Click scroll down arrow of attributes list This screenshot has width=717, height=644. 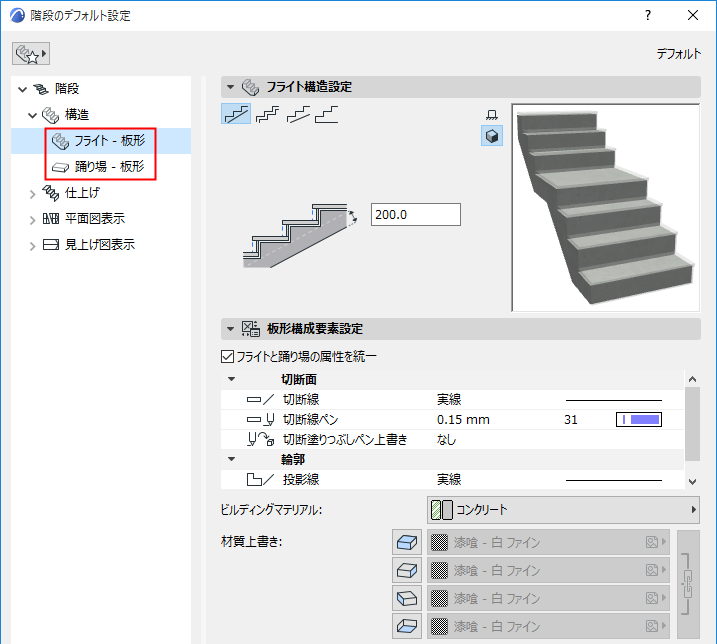(x=692, y=481)
